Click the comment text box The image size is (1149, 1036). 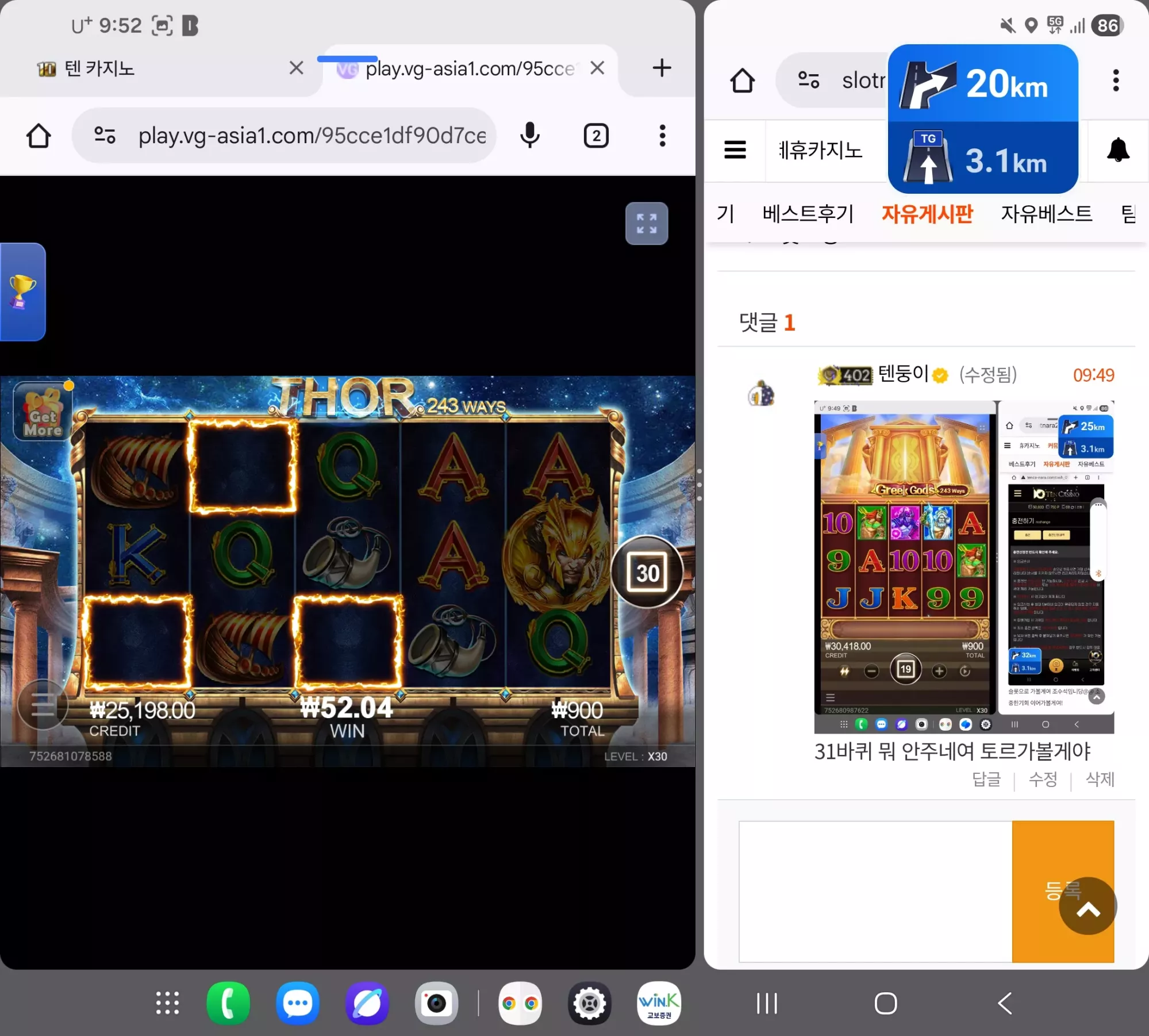pyautogui.click(x=875, y=891)
